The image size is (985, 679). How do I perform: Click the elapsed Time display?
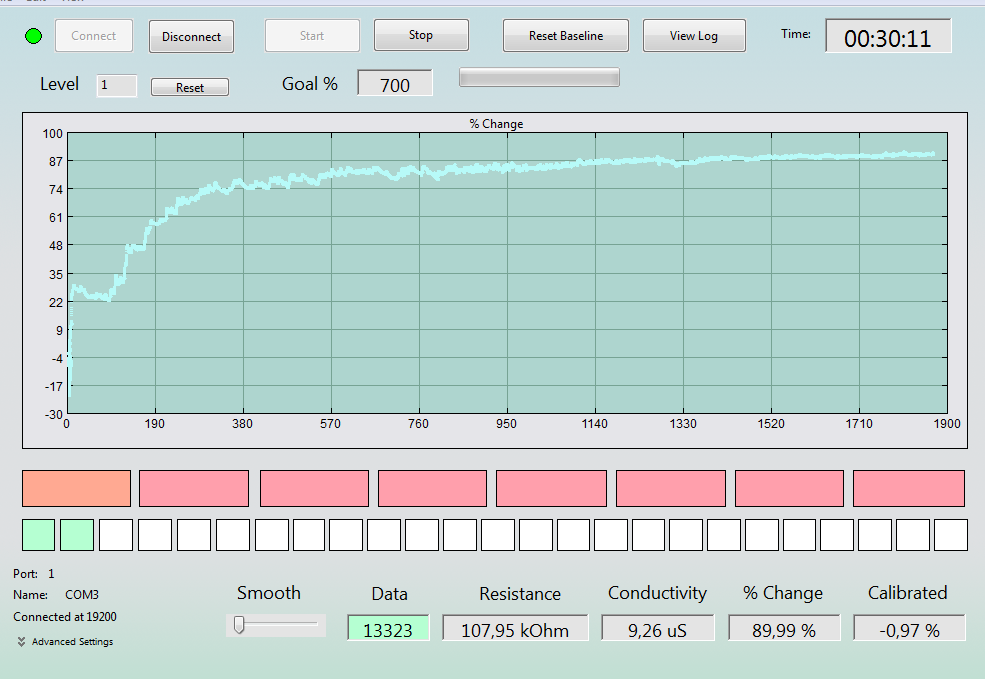pyautogui.click(x=888, y=36)
